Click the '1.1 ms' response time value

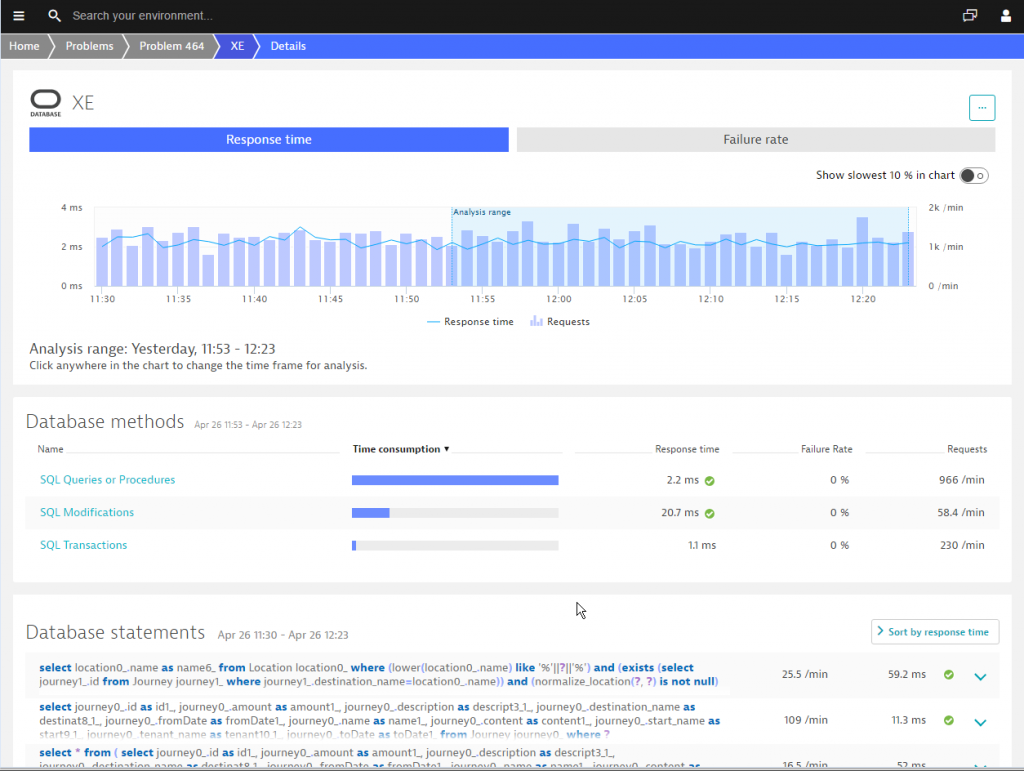pos(702,545)
